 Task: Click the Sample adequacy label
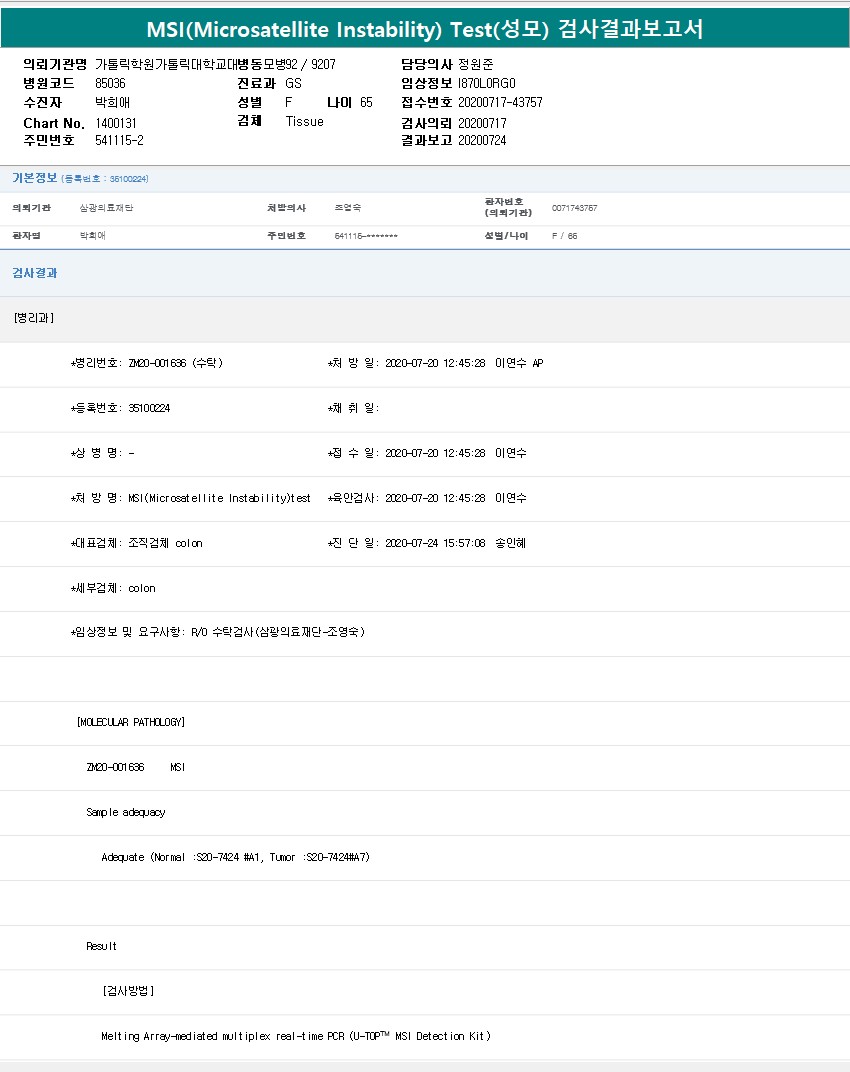(x=126, y=812)
